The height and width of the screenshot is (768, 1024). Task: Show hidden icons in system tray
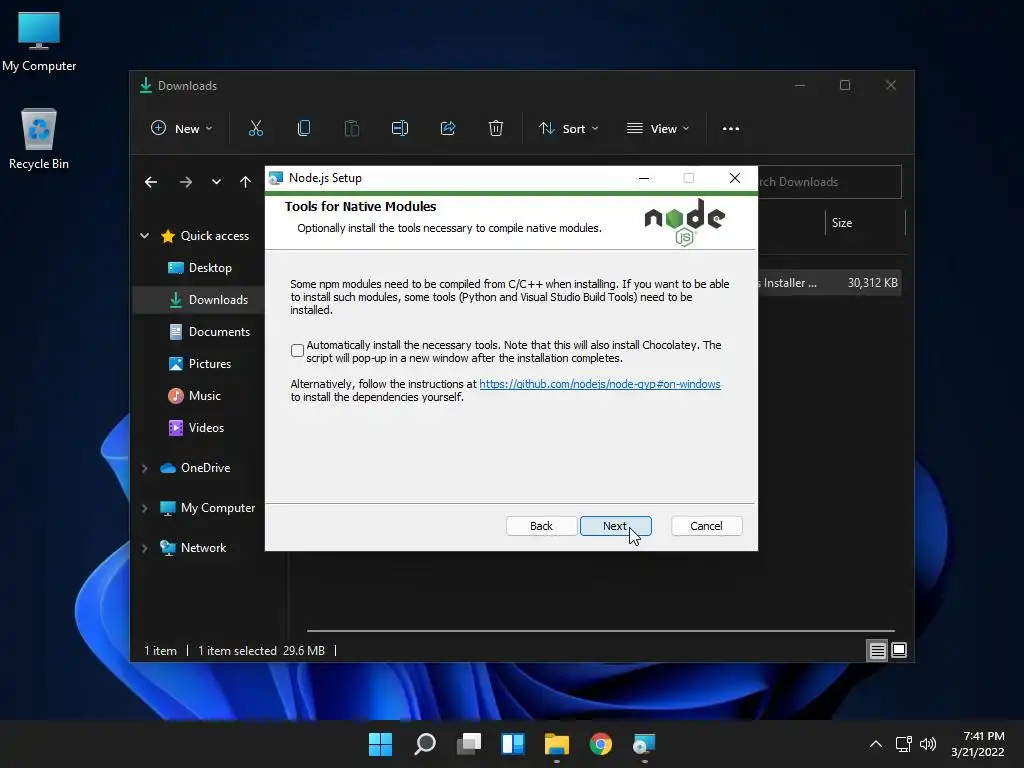pyautogui.click(x=876, y=744)
